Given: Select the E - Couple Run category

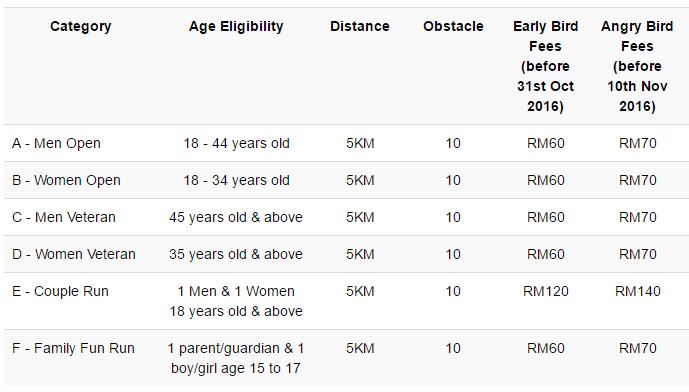Looking at the screenshot, I should 60,291.
